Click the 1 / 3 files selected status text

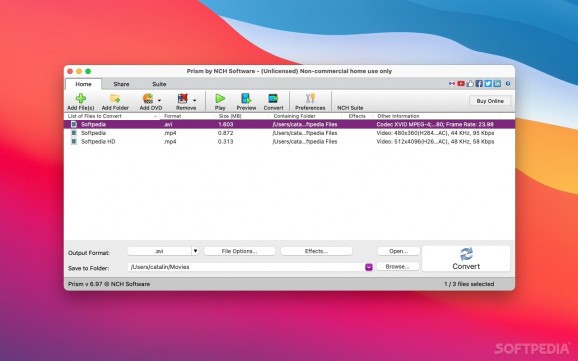(x=469, y=284)
